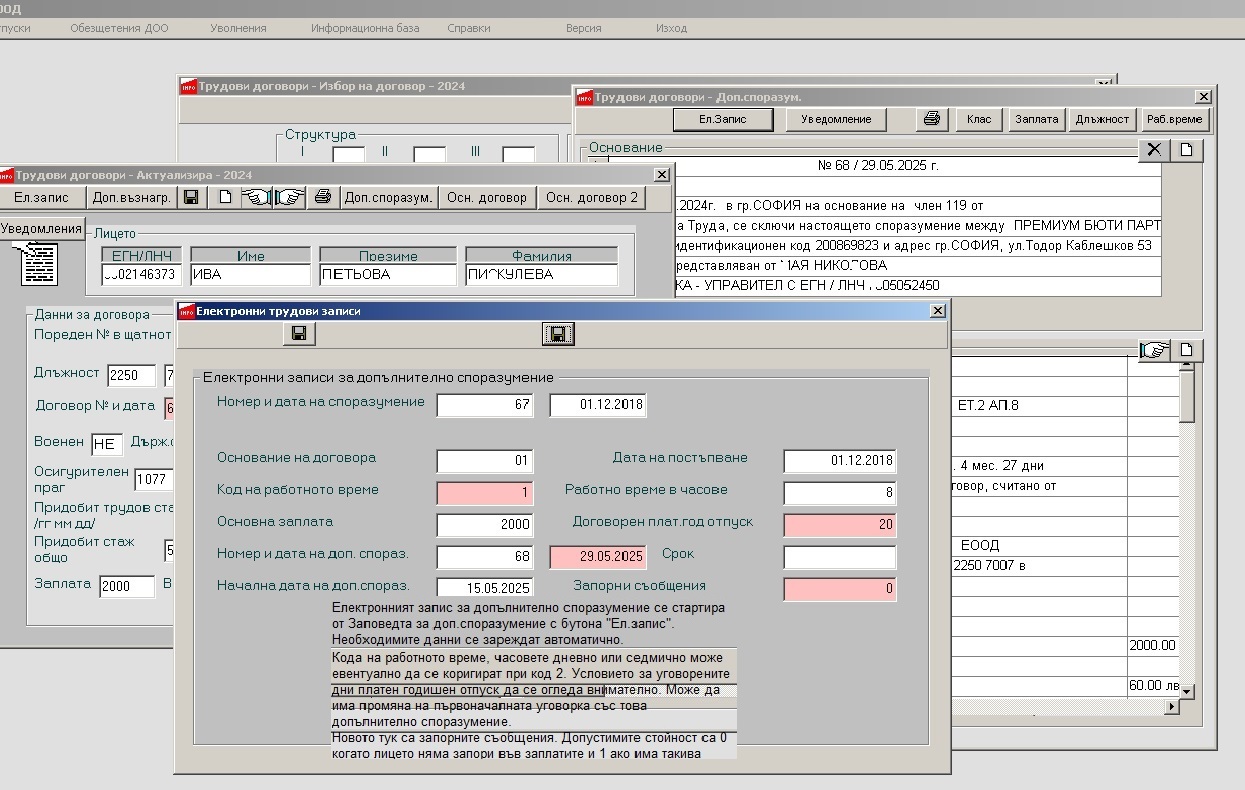Click the Ел.Запис button in Доп.споразум. window

pyautogui.click(x=723, y=119)
